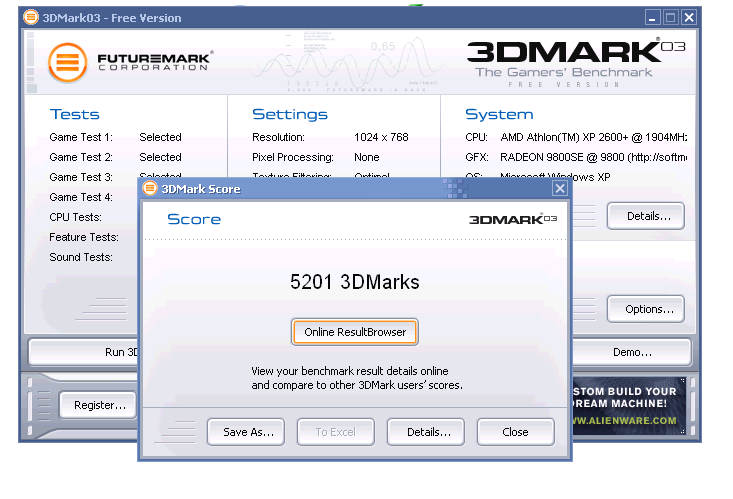Click the To Excel button
Viewport: 733px width, 499px height.
tap(336, 432)
